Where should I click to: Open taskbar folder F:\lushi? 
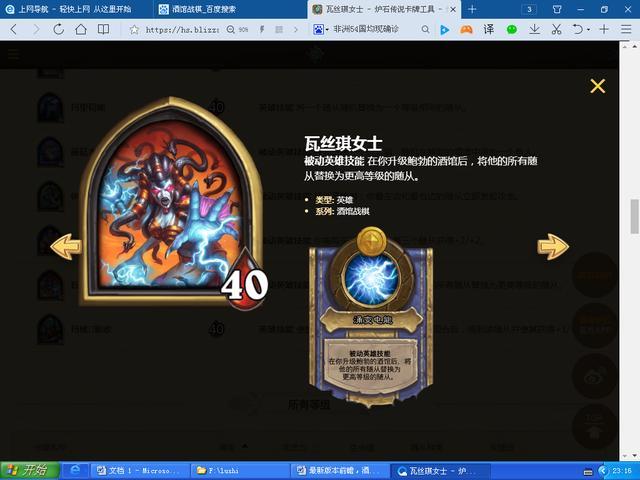[x=240, y=471]
